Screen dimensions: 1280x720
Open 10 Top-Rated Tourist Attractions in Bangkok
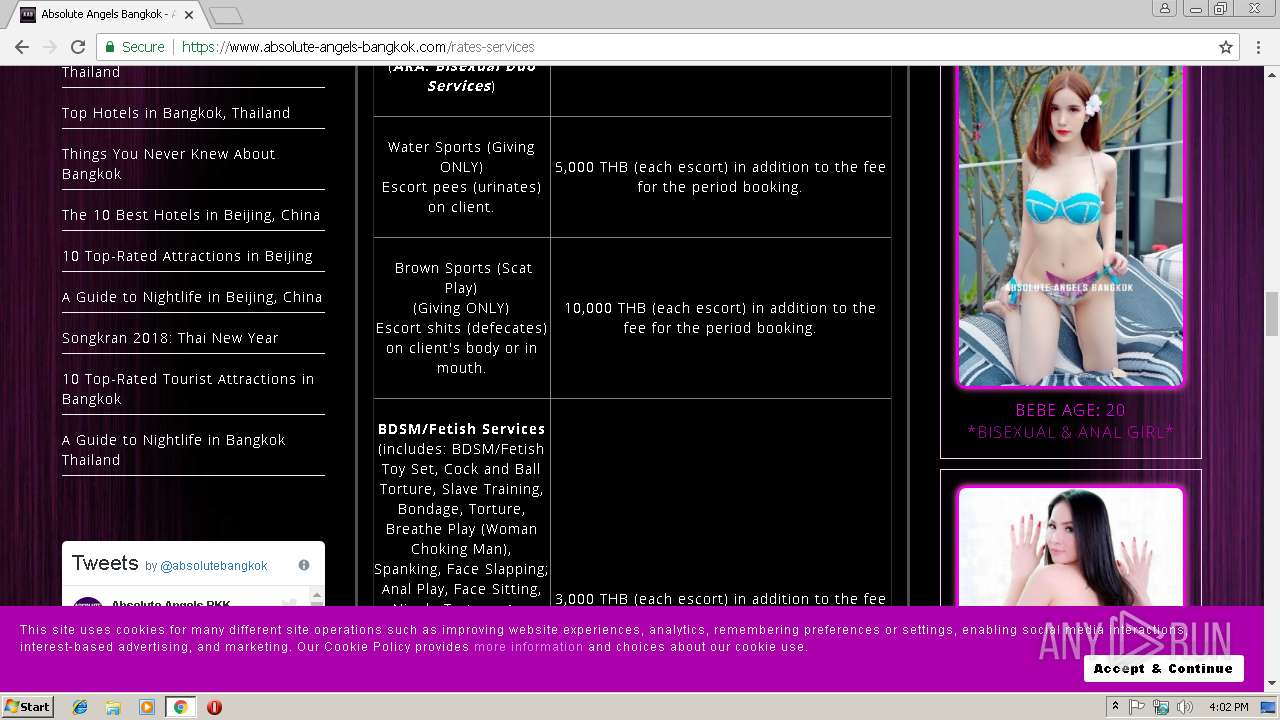[x=188, y=389]
